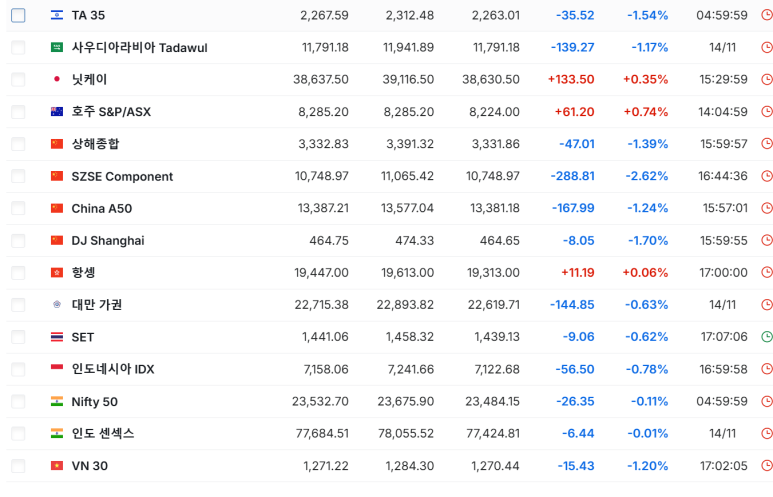Open the DJ Shanghai link
The image size is (773, 497).
tap(108, 241)
